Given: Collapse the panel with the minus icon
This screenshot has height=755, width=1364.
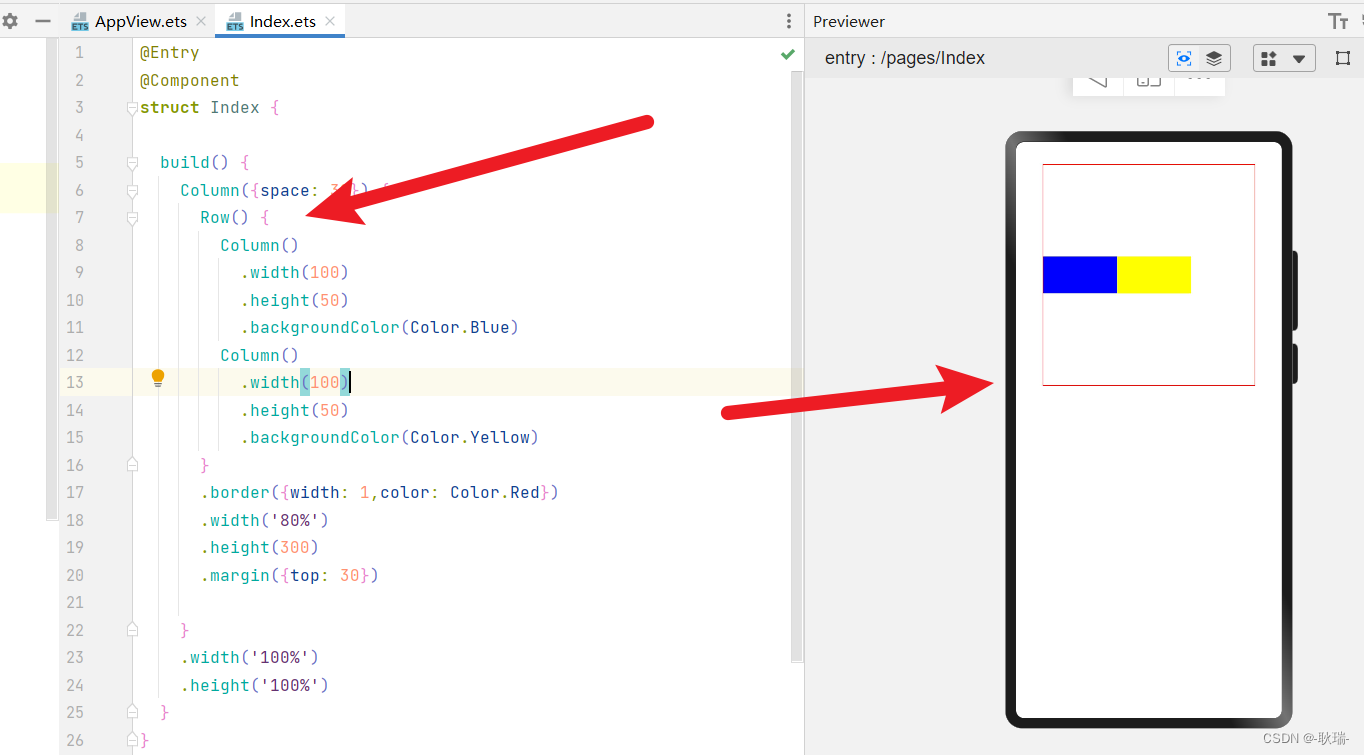Looking at the screenshot, I should (x=43, y=21).
